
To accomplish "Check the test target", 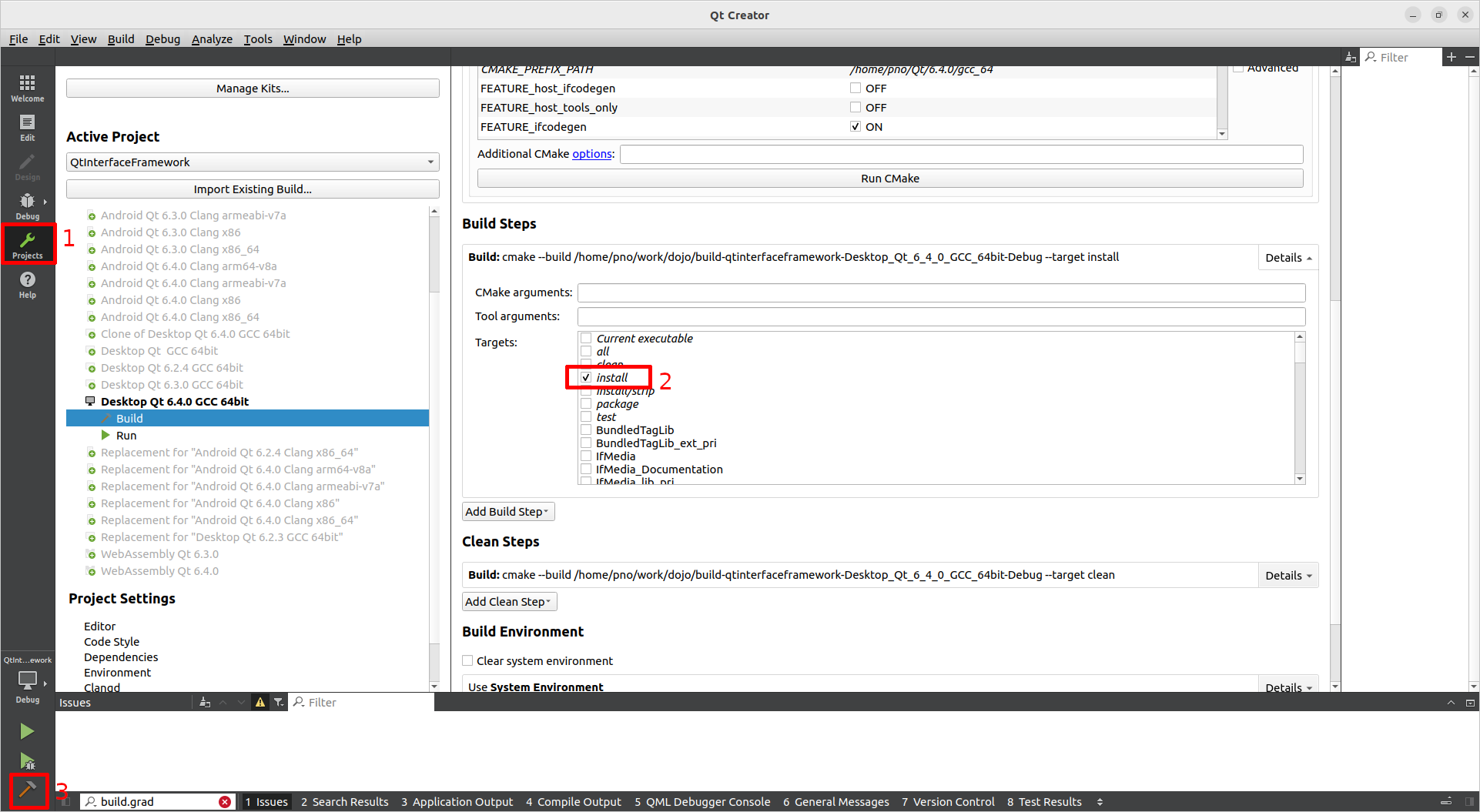I will 586,416.
